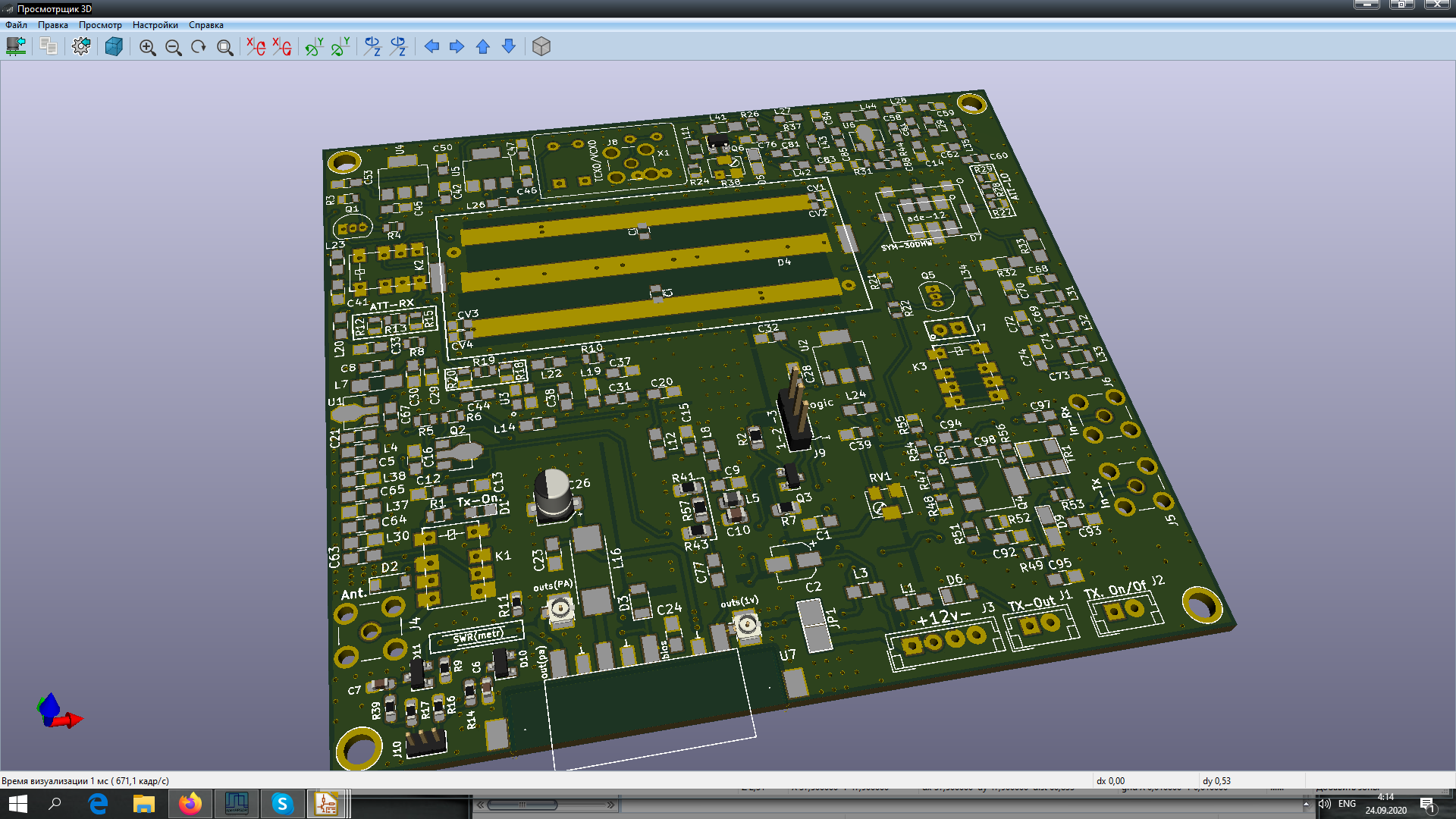The height and width of the screenshot is (819, 1456).
Task: Open the 3D display options gear icon
Action: coord(81,46)
